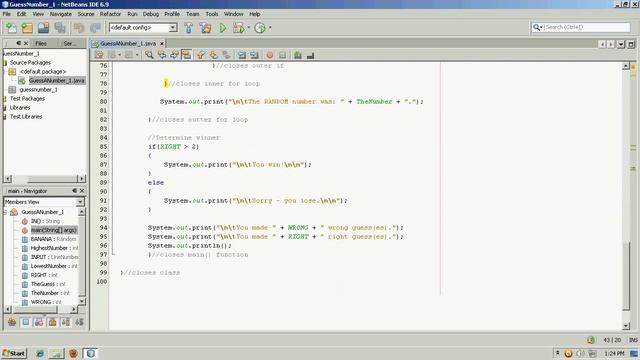Click the New Project toolbar icon

point(27,28)
